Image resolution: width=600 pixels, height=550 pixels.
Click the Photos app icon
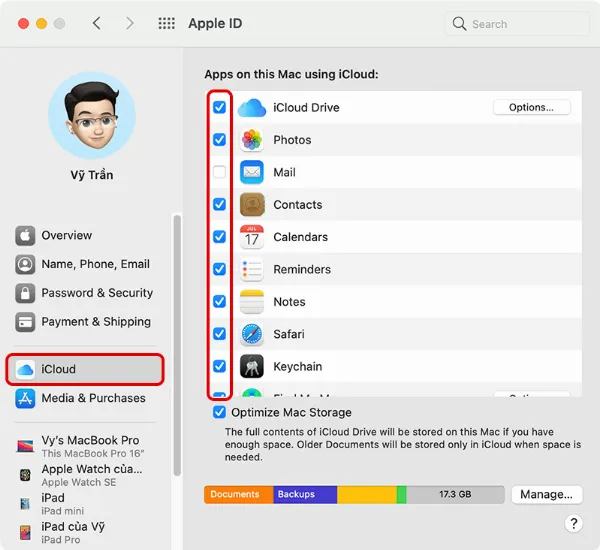252,140
